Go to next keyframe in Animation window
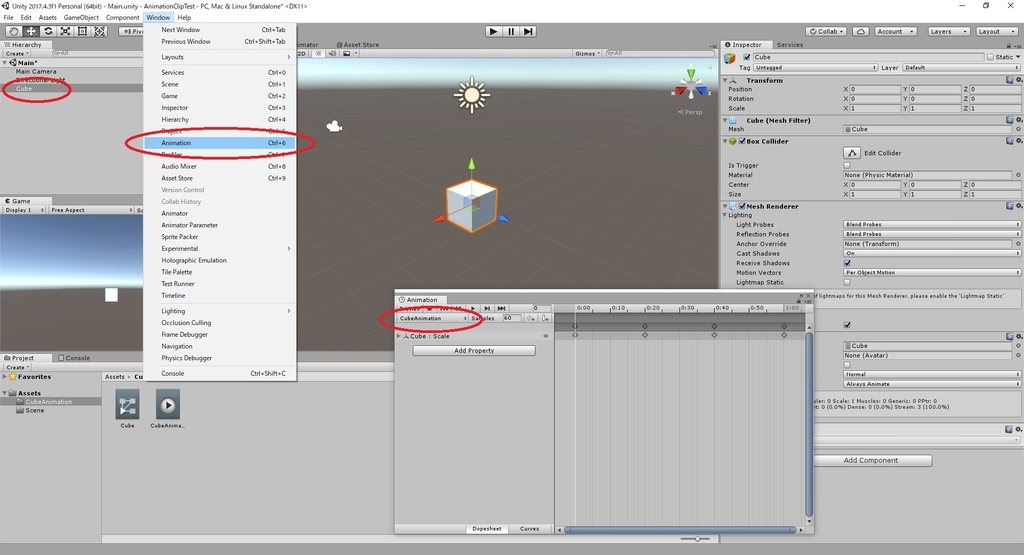Screen dimensions: 1024x555 (x=487, y=308)
